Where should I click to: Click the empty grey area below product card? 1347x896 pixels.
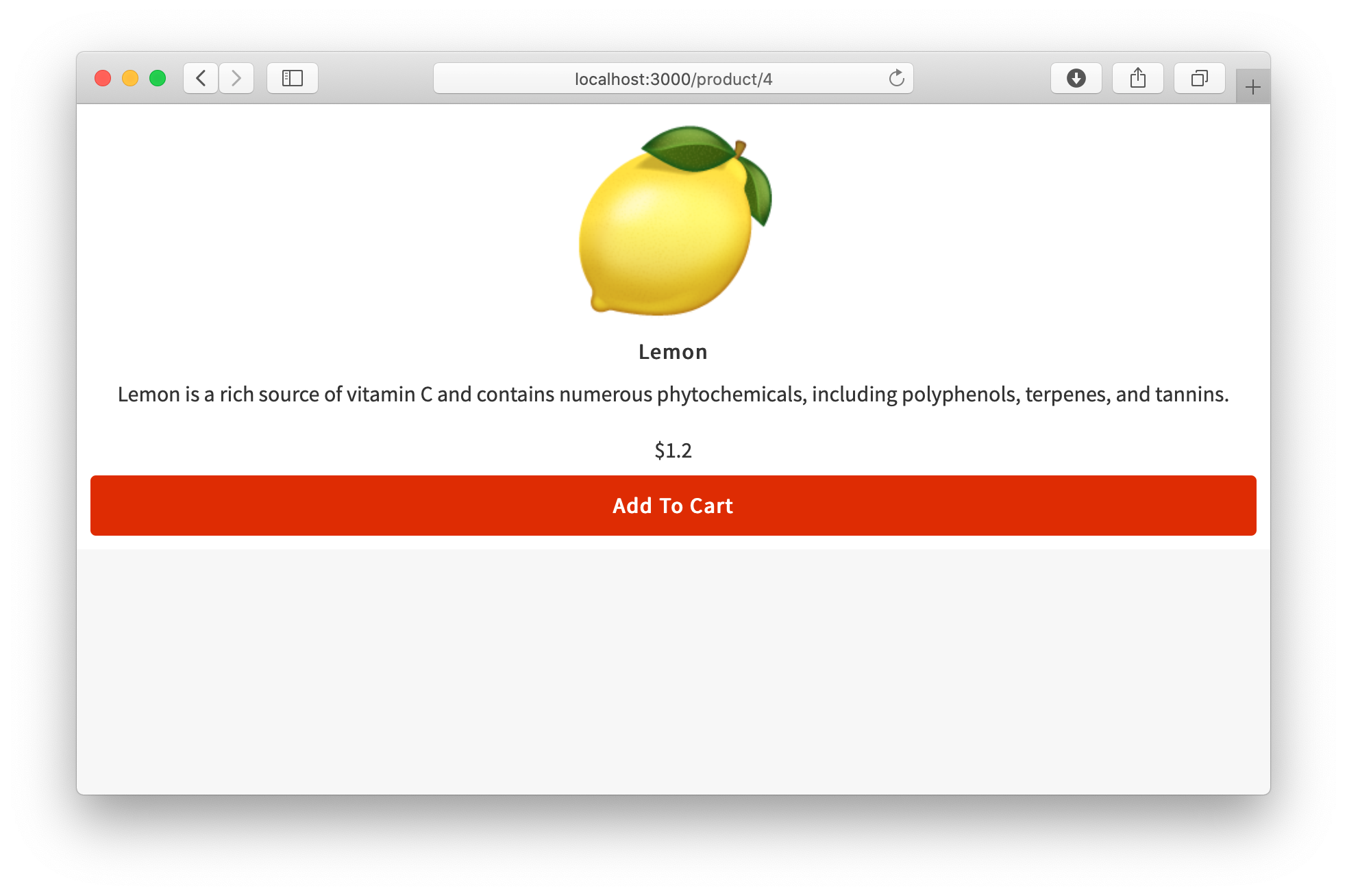pos(673,671)
